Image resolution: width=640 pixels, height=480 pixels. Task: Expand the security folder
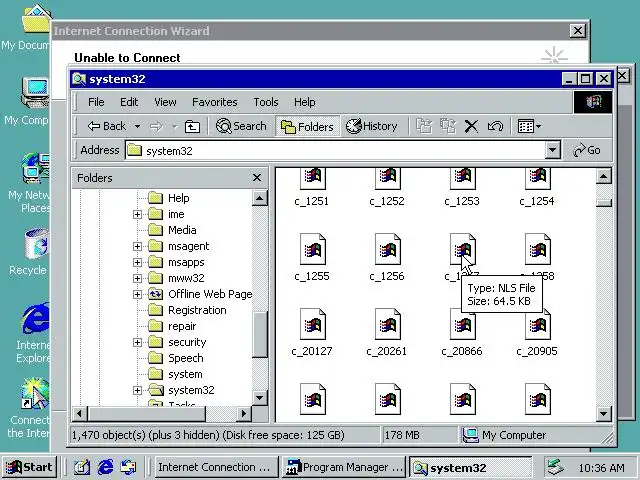138,342
